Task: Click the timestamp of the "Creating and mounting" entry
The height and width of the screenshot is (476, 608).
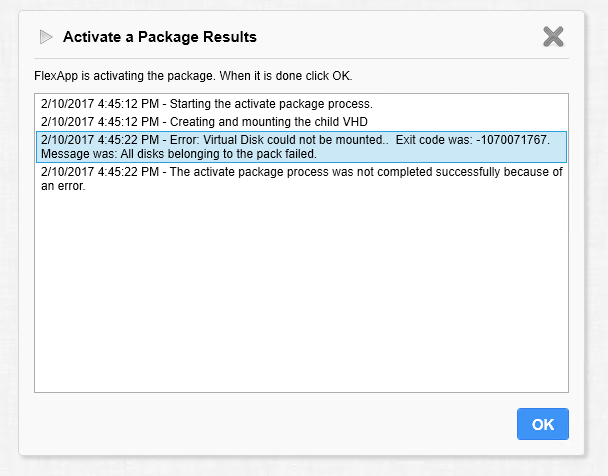Action: [x=93, y=121]
